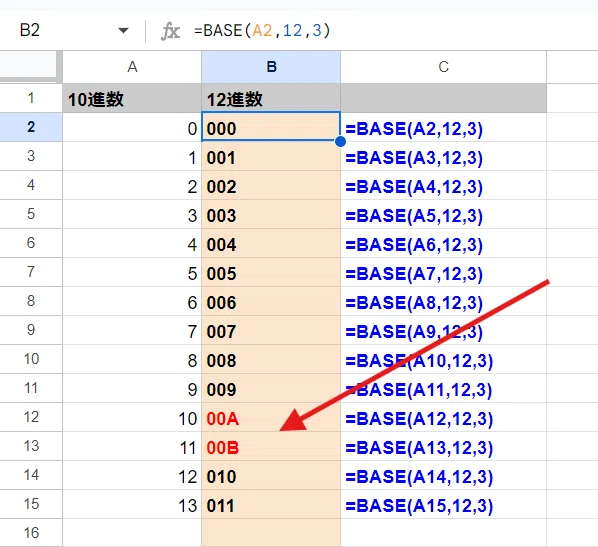Select the cell containing 007
The width and height of the screenshot is (598, 547).
[271, 330]
